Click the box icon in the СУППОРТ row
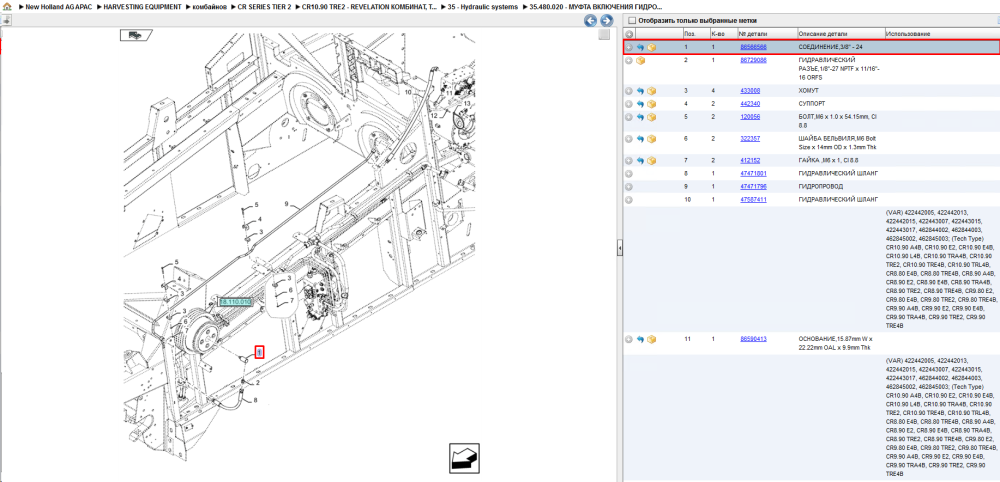The width and height of the screenshot is (1000, 482). pyautogui.click(x=651, y=104)
